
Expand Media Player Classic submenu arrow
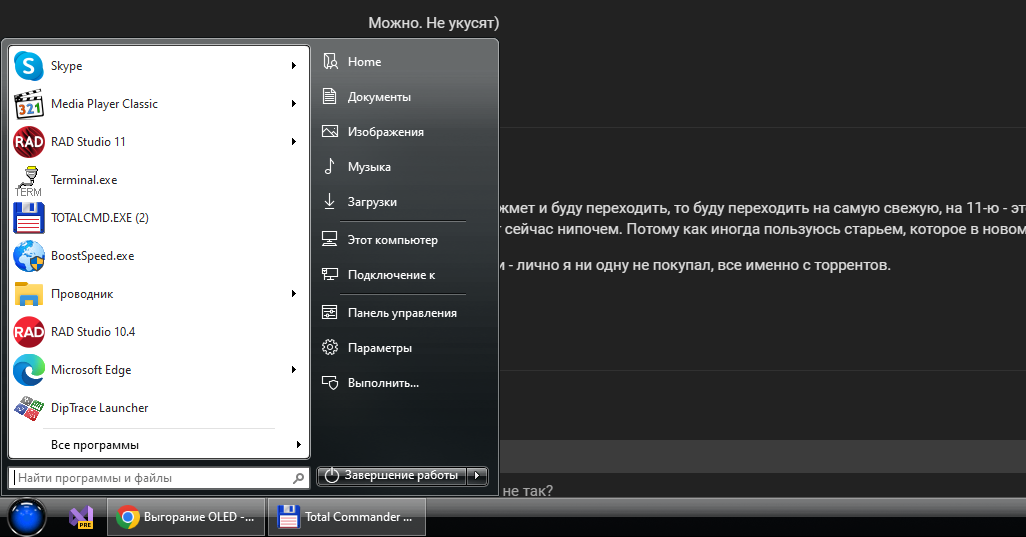pyautogui.click(x=294, y=103)
